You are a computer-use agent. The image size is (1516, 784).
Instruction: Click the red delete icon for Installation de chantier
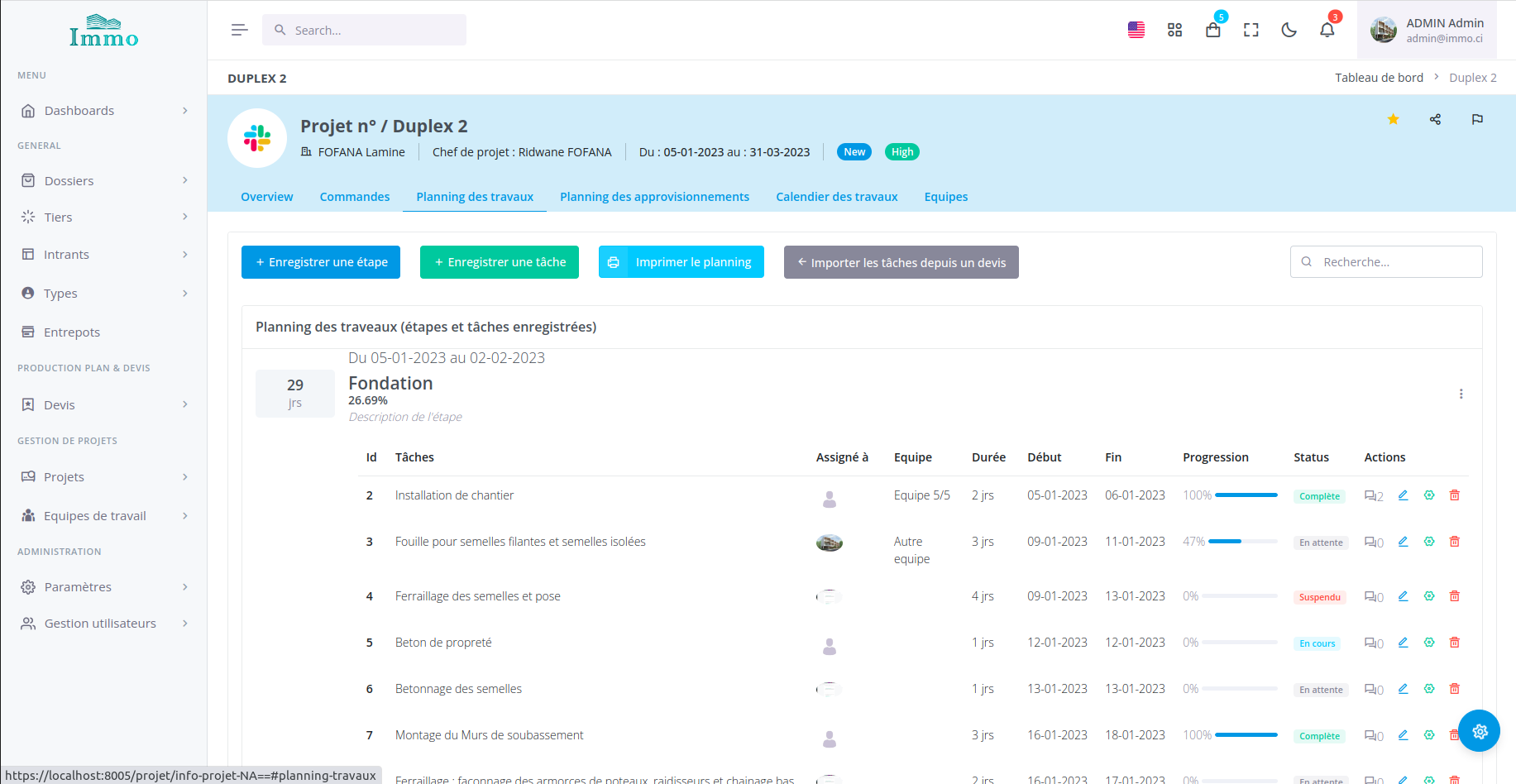1454,495
